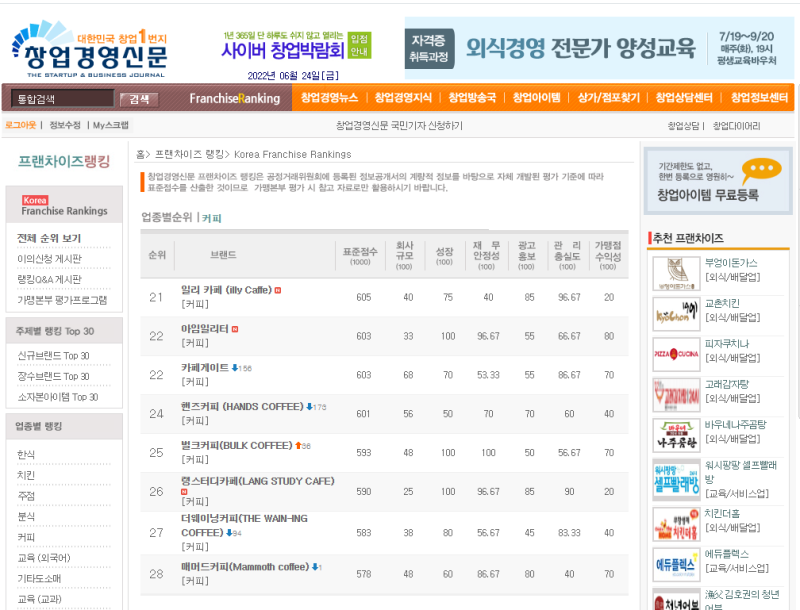This screenshot has width=800, height=610.
Task: Open the 카페게이트 brand entry
Action: pyautogui.click(x=205, y=368)
